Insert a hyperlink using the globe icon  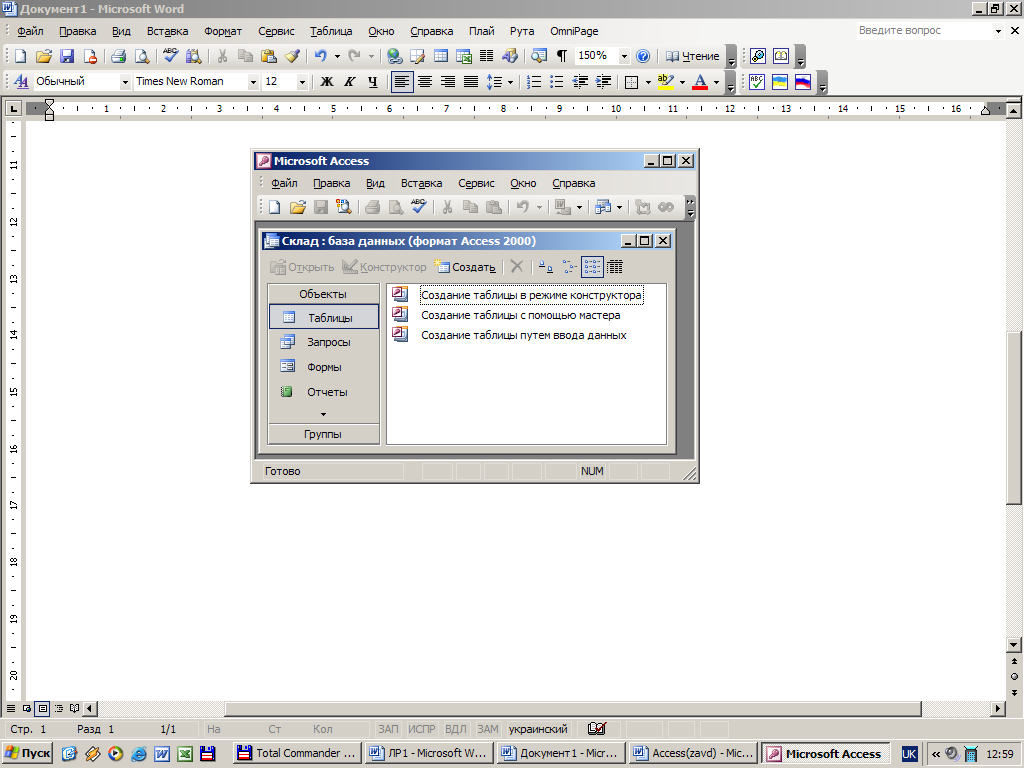tap(394, 56)
